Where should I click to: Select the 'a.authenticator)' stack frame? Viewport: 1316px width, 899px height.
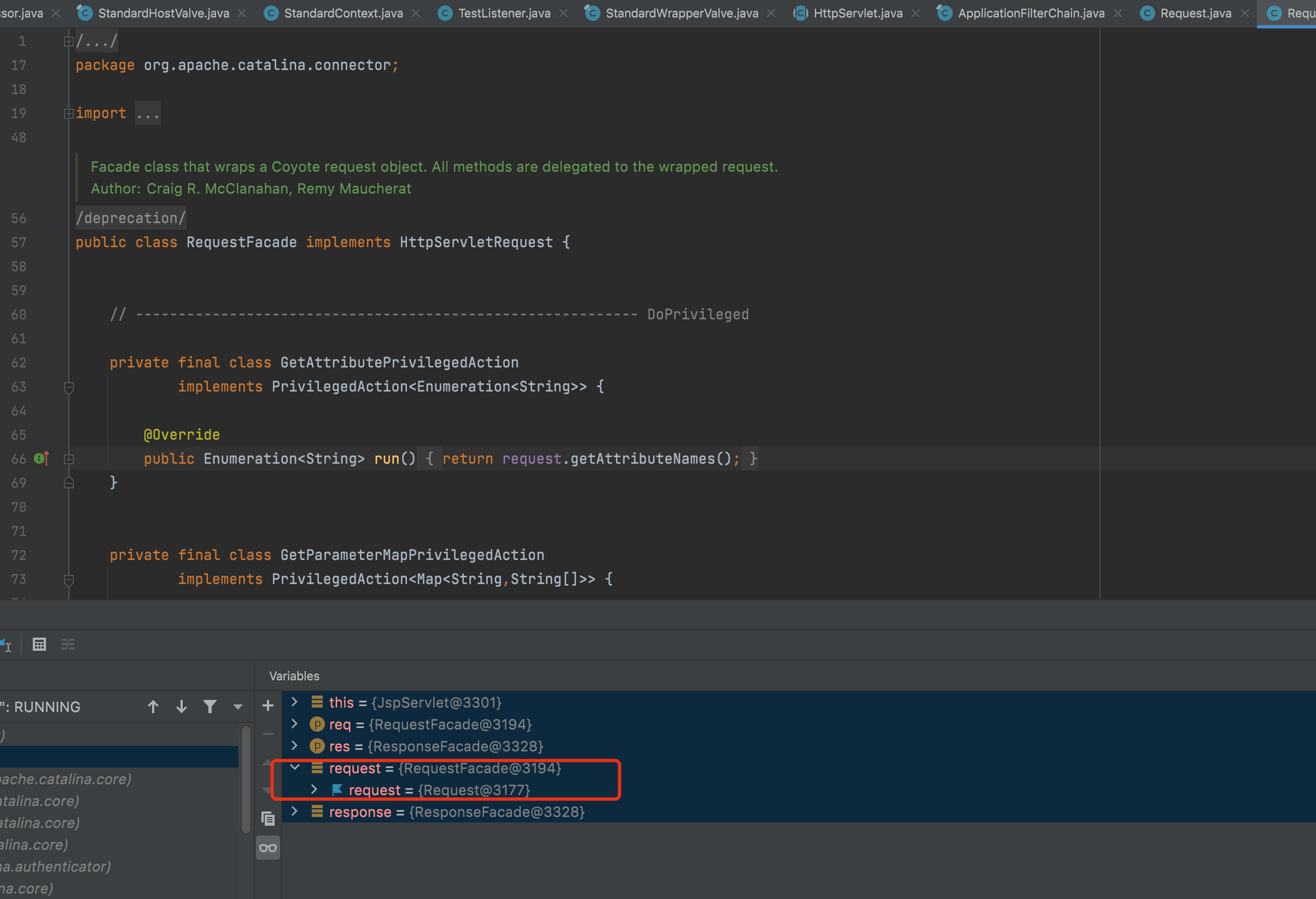119,867
